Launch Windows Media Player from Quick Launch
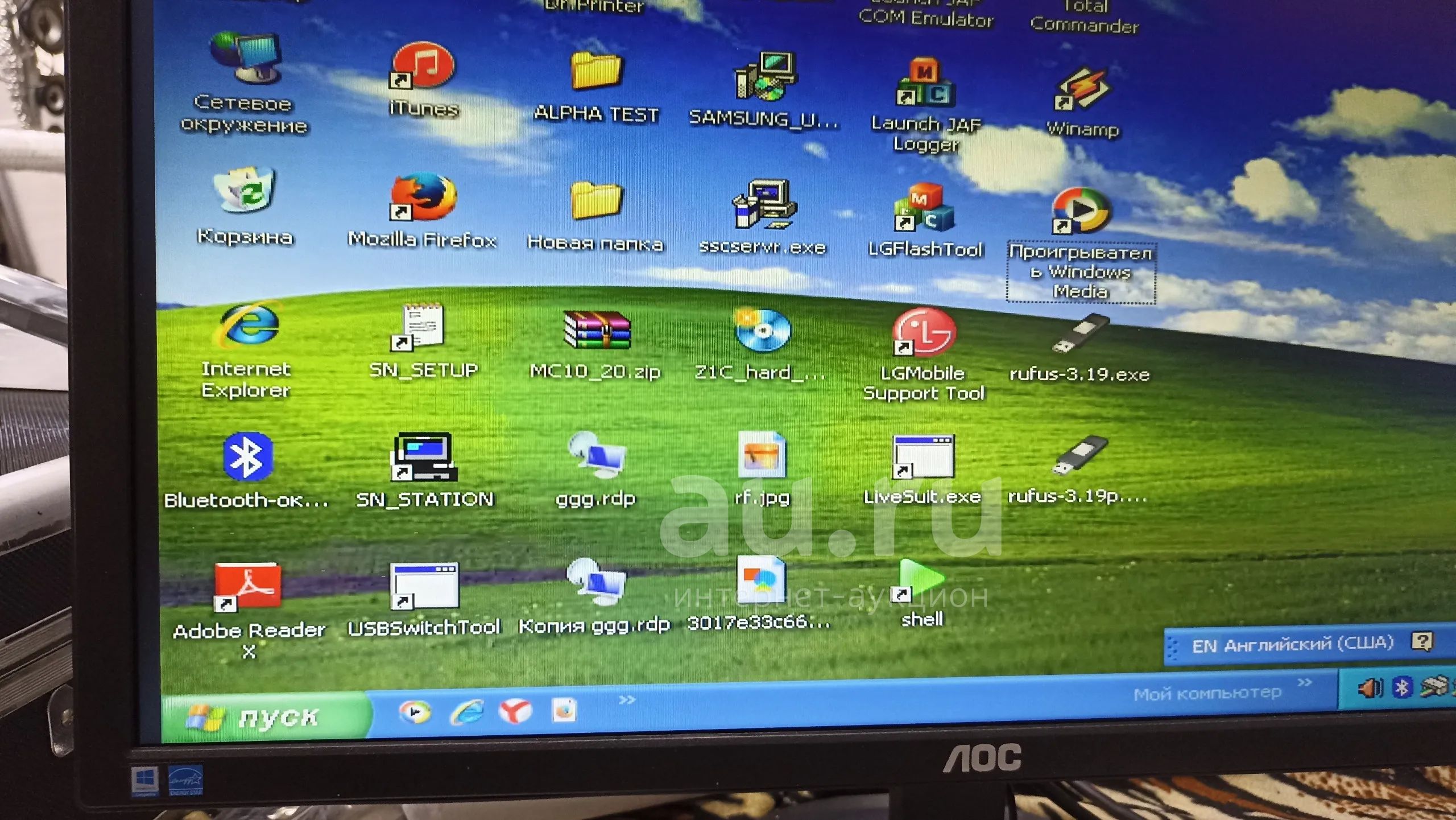Screen dimensions: 1456x820 point(415,712)
